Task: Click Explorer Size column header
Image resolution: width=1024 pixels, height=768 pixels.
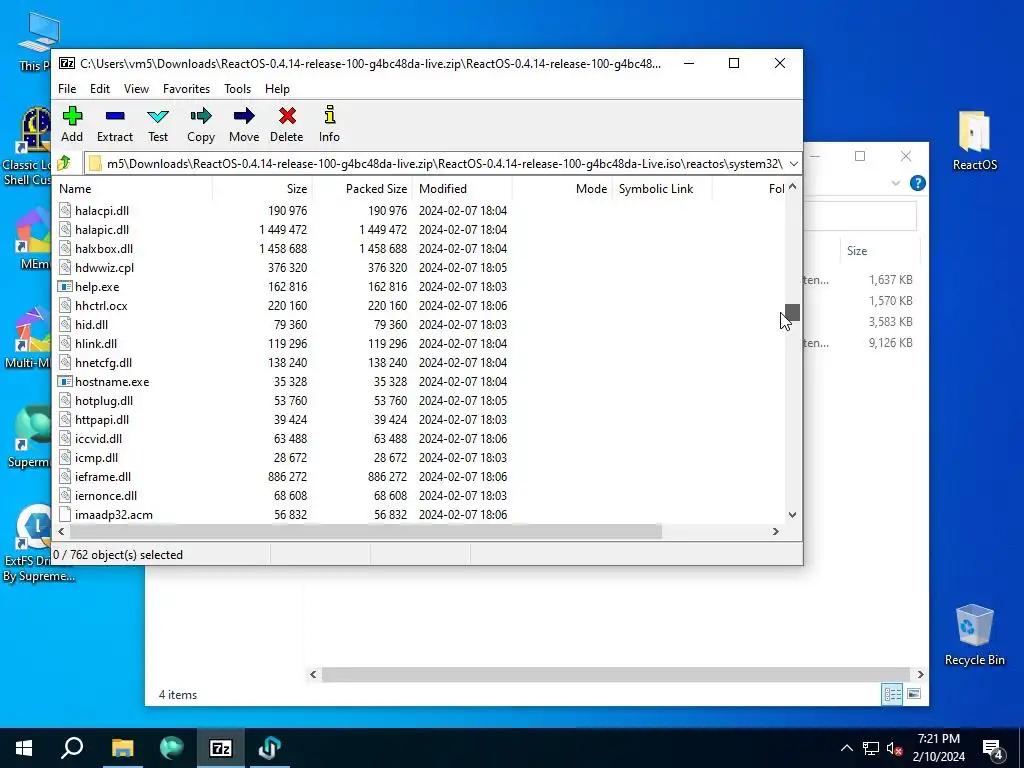Action: click(879, 251)
